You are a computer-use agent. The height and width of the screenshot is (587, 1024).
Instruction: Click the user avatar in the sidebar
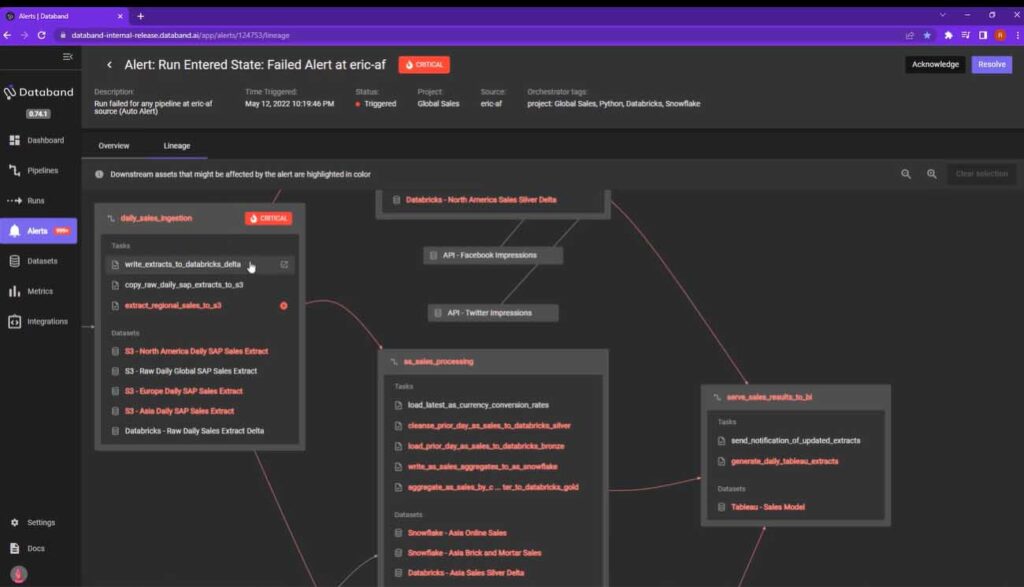(18, 575)
